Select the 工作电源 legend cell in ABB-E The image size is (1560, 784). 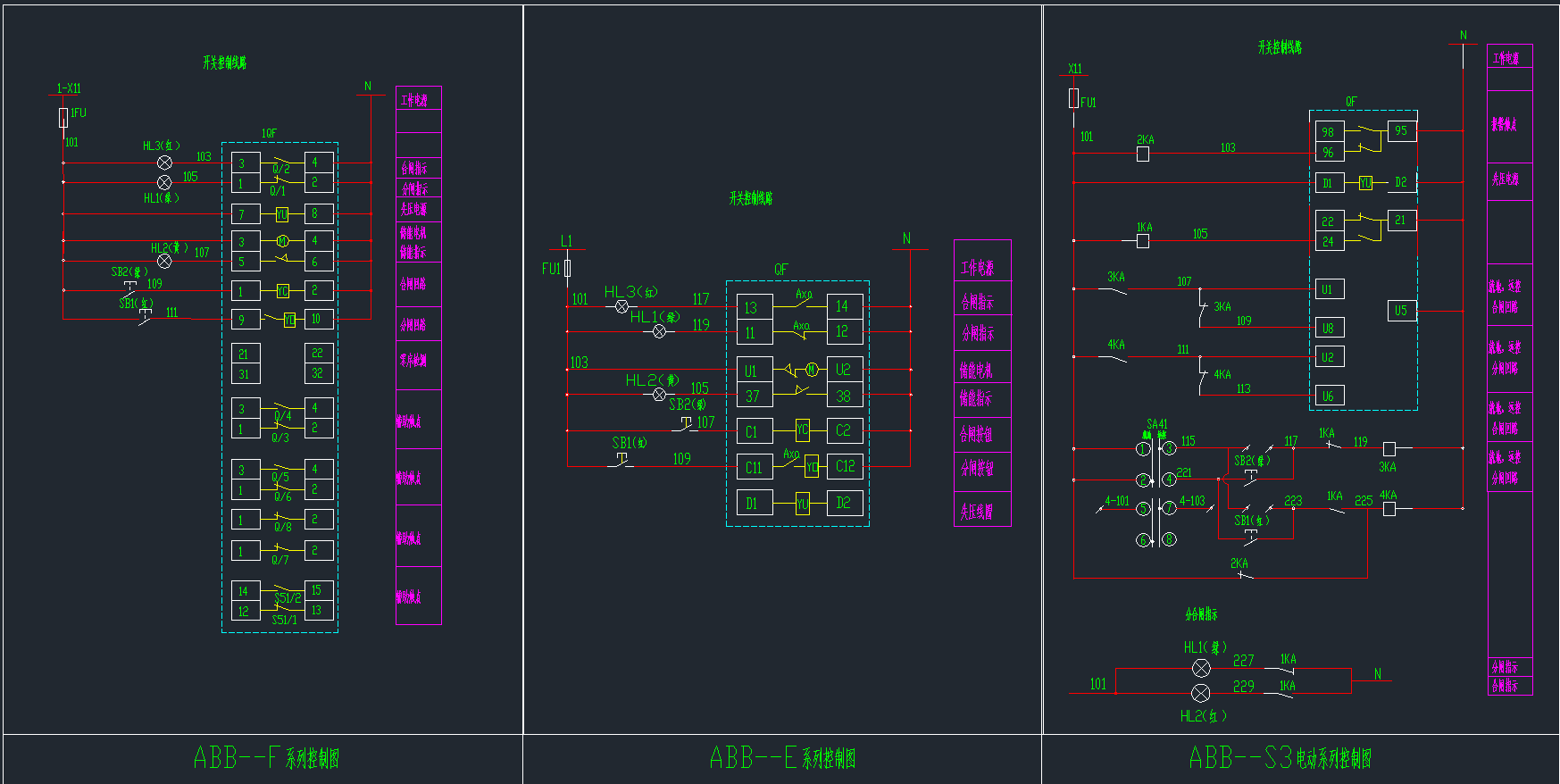pyautogui.click(x=981, y=267)
